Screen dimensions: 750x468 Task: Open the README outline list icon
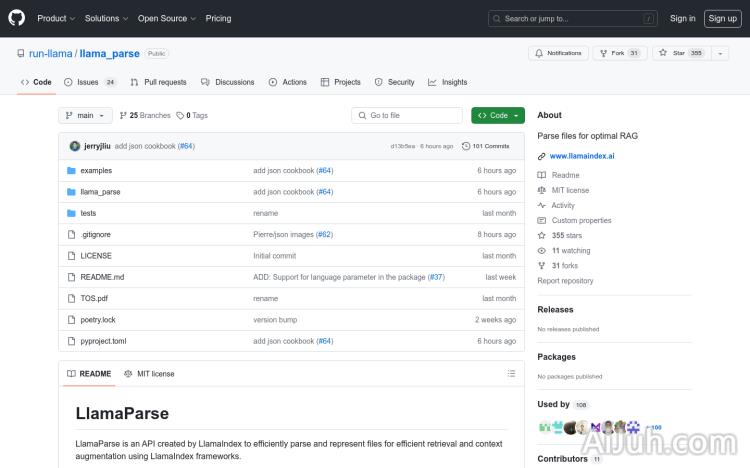[511, 373]
